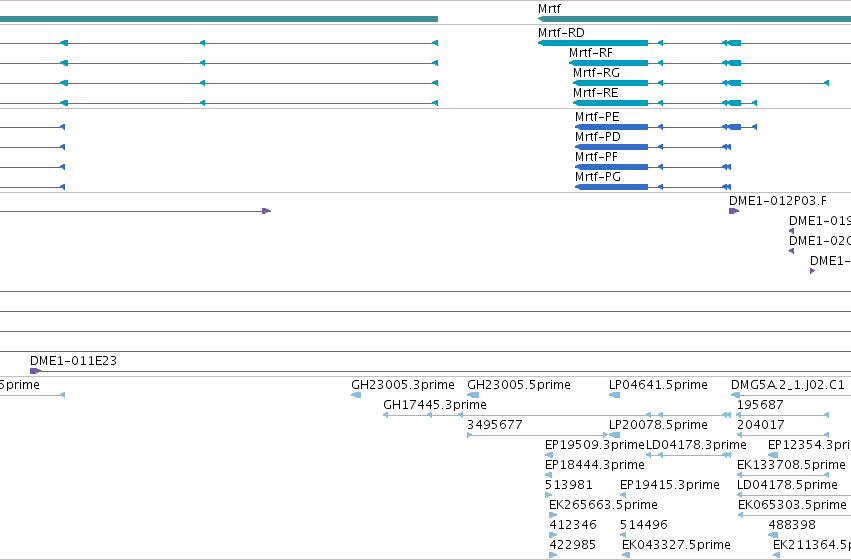Click the 422985 feature arrow glyph

[x=553, y=556]
